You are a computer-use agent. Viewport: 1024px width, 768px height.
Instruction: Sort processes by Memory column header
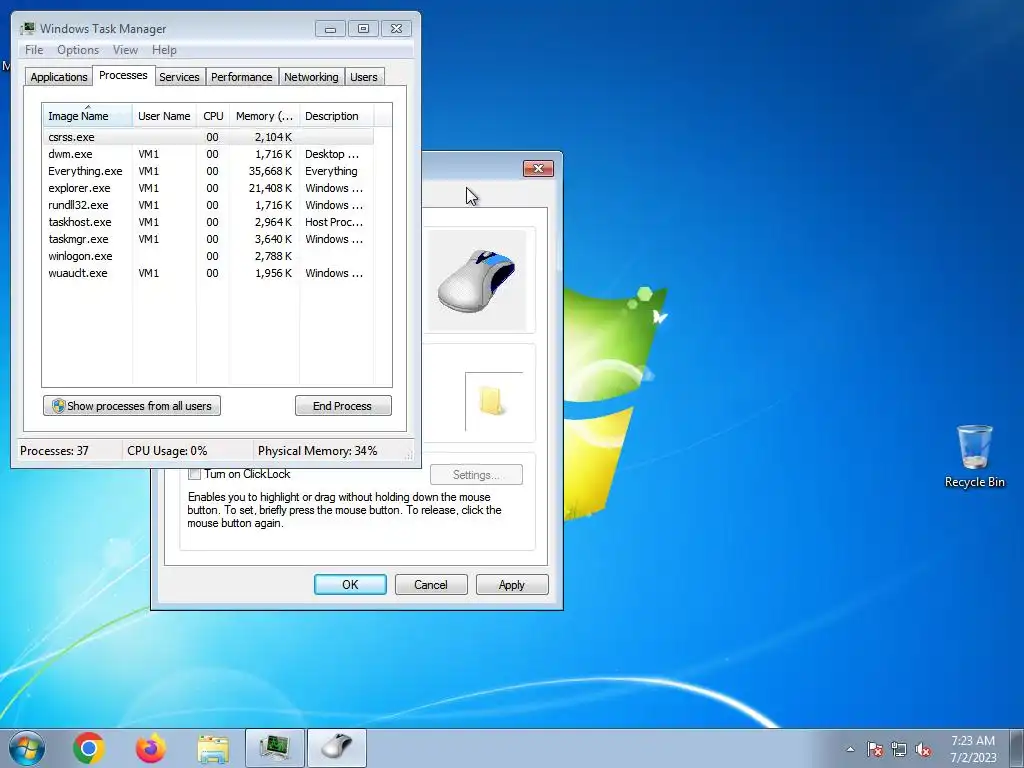pos(264,116)
